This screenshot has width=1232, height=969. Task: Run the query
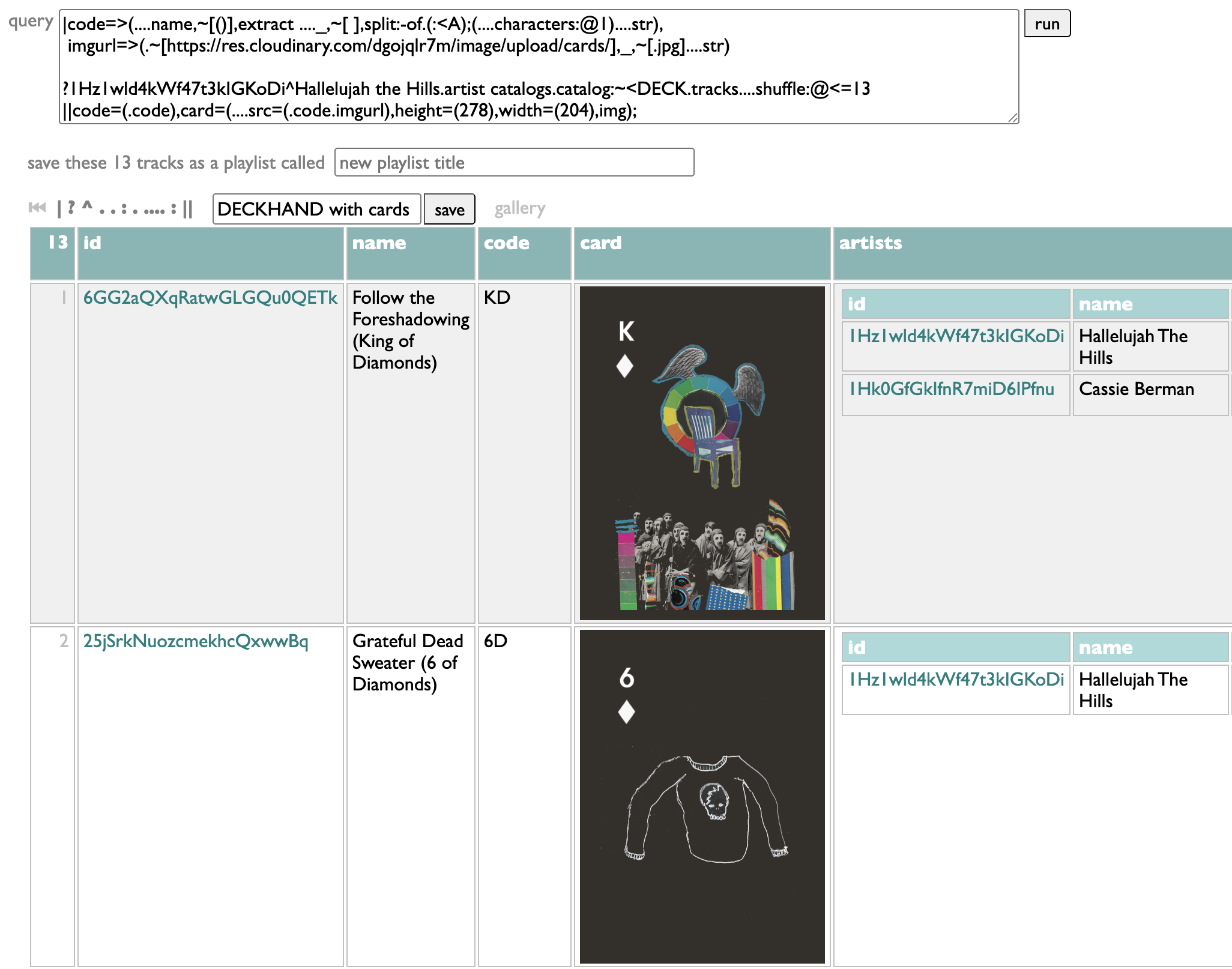click(x=1046, y=23)
